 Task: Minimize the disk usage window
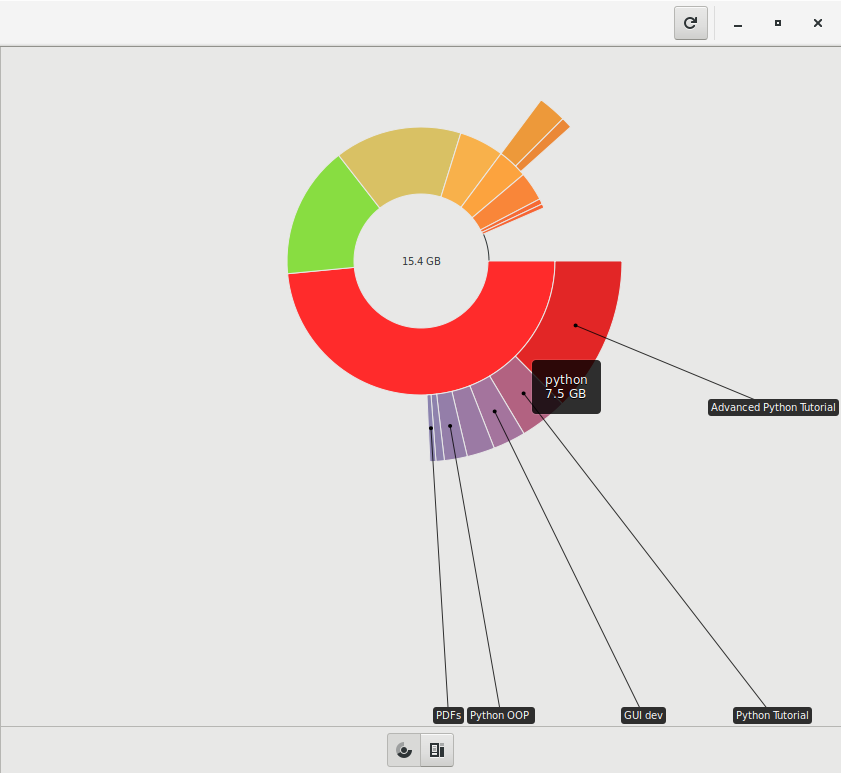pos(738,24)
